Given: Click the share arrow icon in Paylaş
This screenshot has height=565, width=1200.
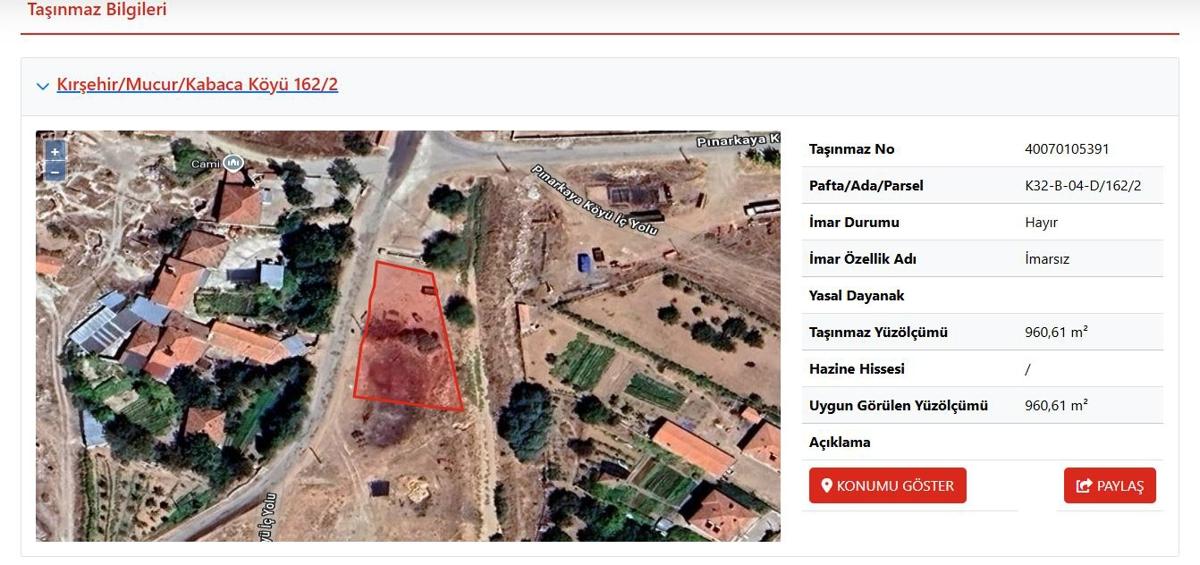Looking at the screenshot, I should [1083, 486].
